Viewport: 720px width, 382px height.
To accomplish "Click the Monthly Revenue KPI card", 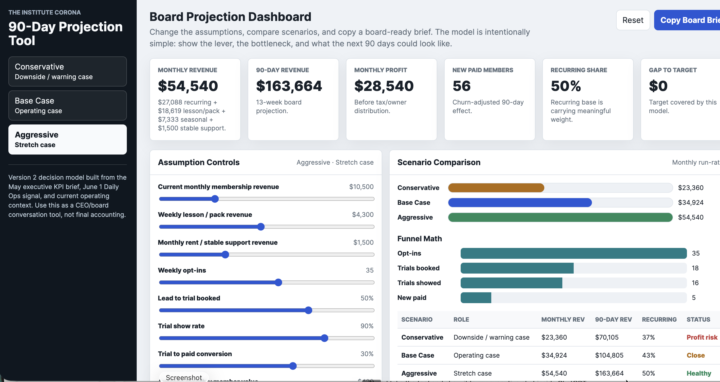I will [195, 99].
